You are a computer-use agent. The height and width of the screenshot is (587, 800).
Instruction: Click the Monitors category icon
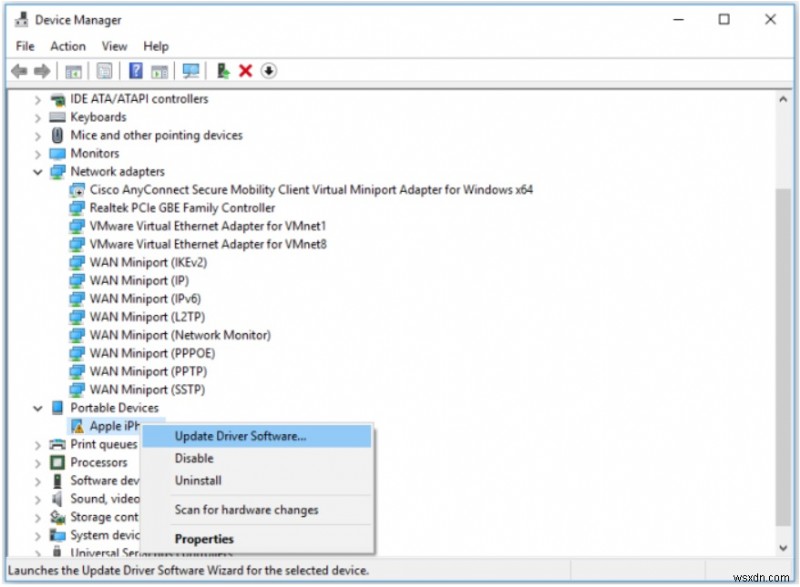58,154
